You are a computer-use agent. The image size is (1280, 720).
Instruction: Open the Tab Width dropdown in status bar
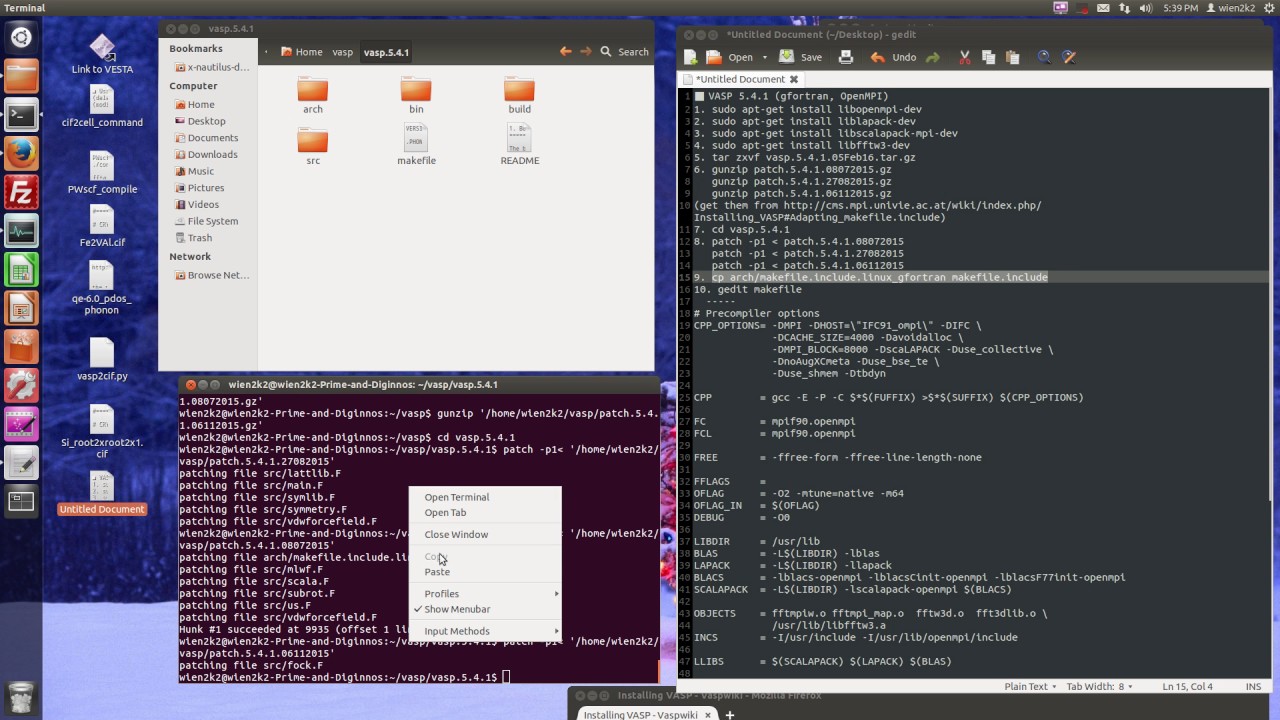tap(1100, 687)
